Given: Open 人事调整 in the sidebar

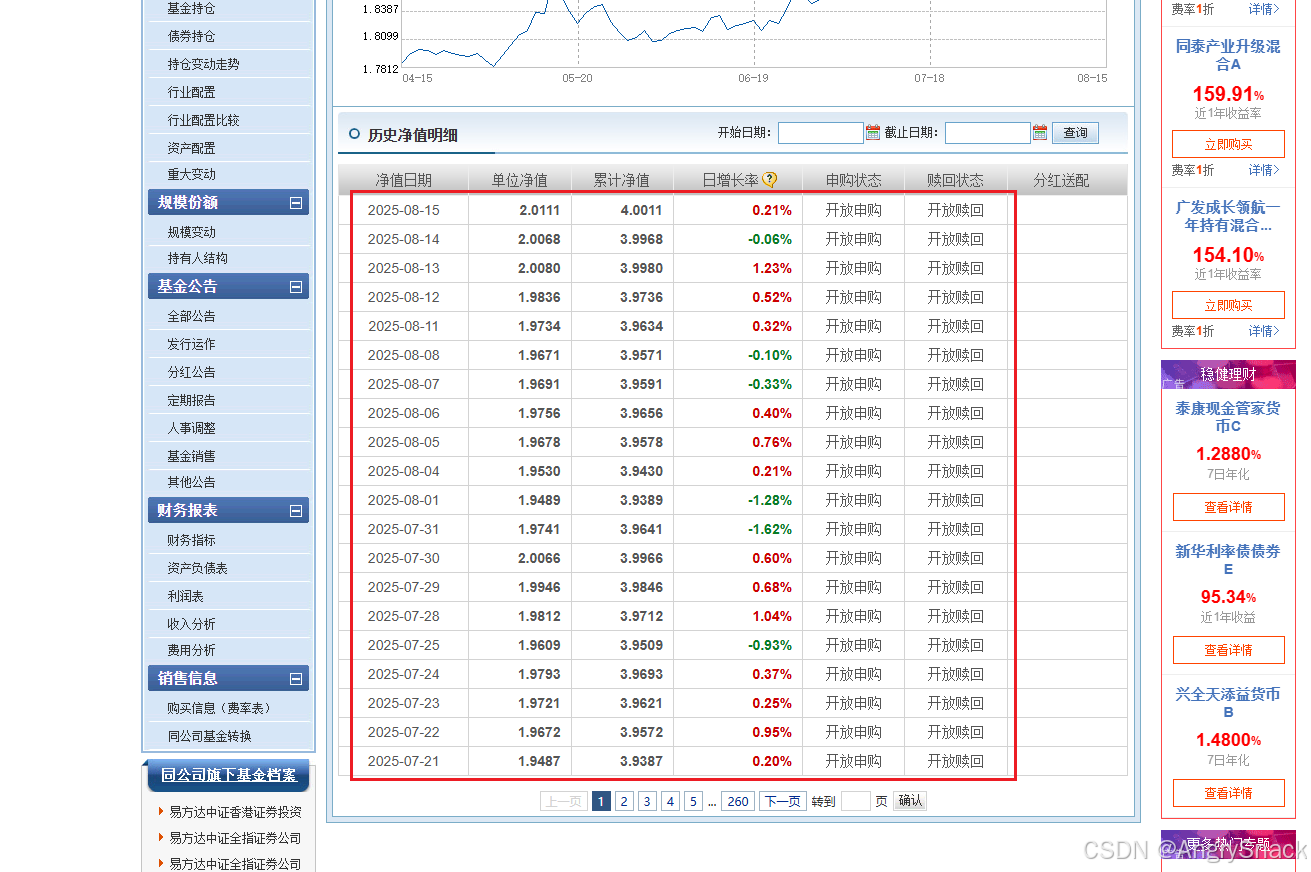Looking at the screenshot, I should click(x=191, y=428).
